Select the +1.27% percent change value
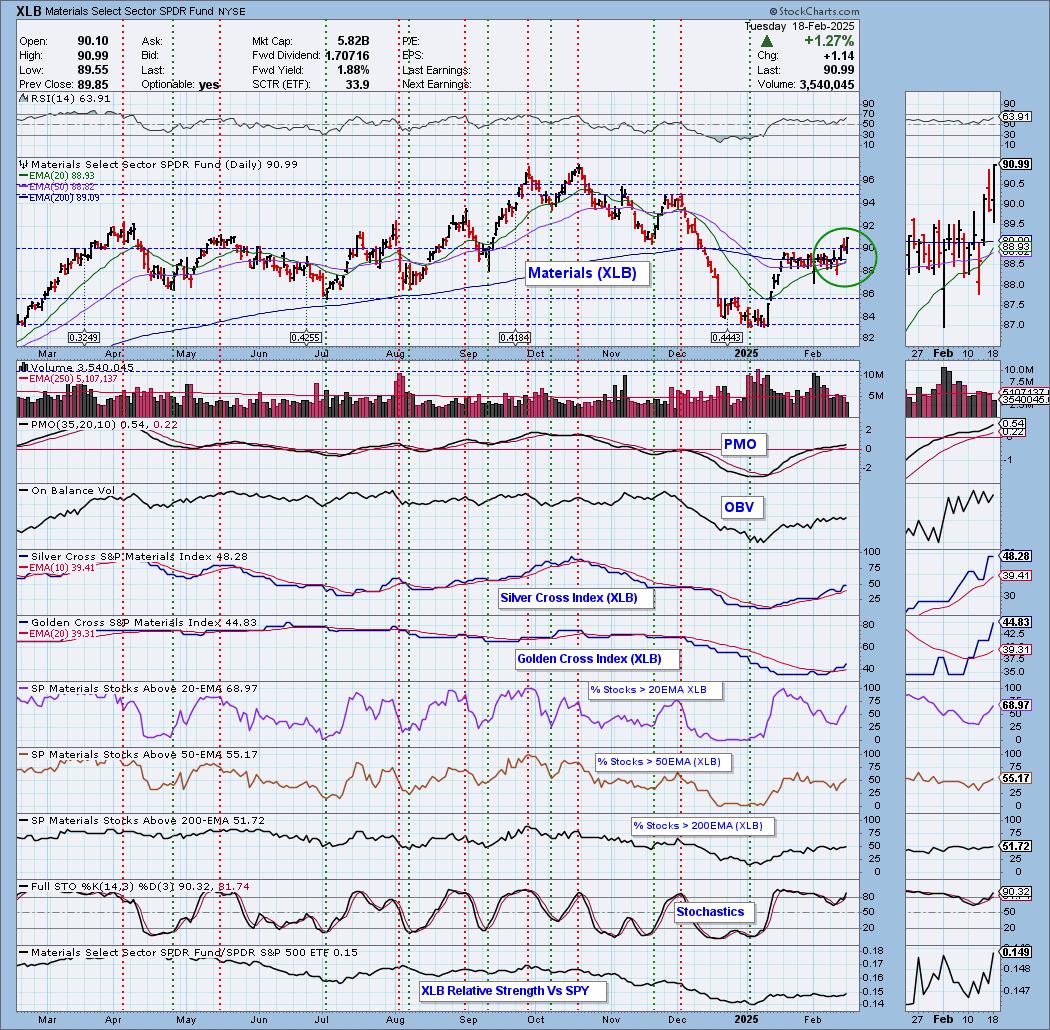1050x1030 pixels. 829,41
